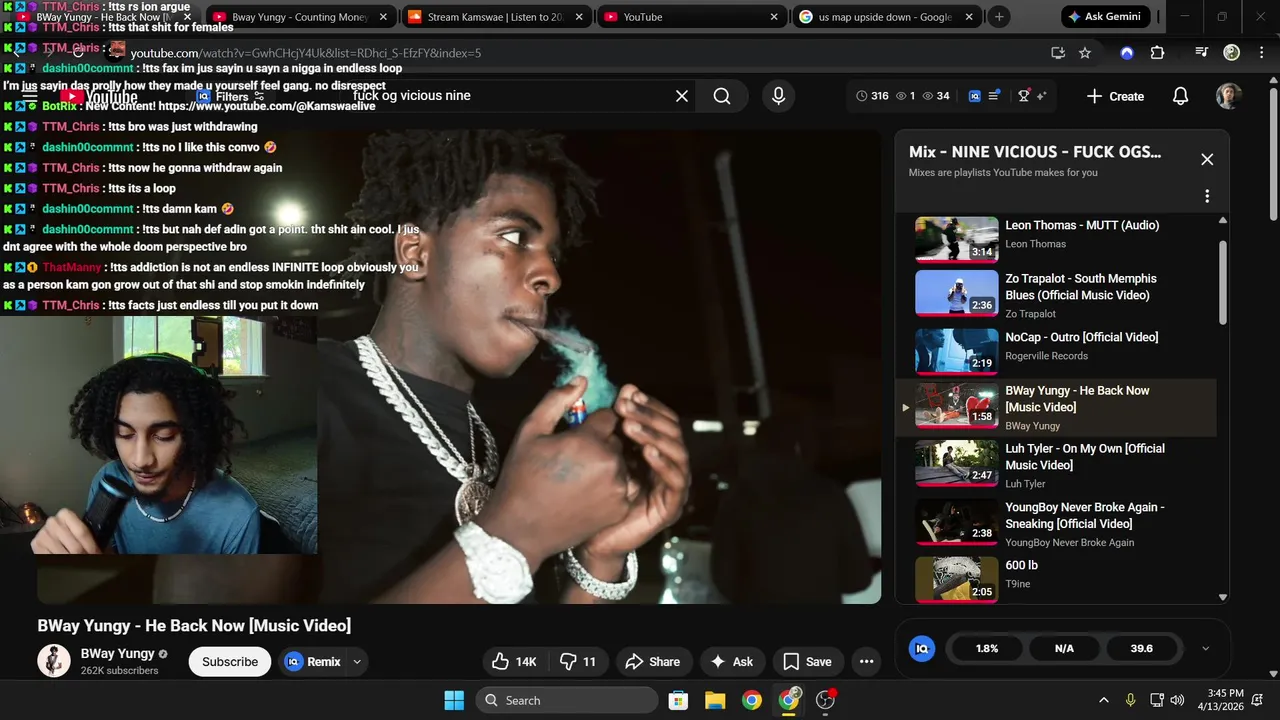The height and width of the screenshot is (720, 1280).
Task: Play YoungBoy Sneaking Official Video
Action: pyautogui.click(x=957, y=521)
